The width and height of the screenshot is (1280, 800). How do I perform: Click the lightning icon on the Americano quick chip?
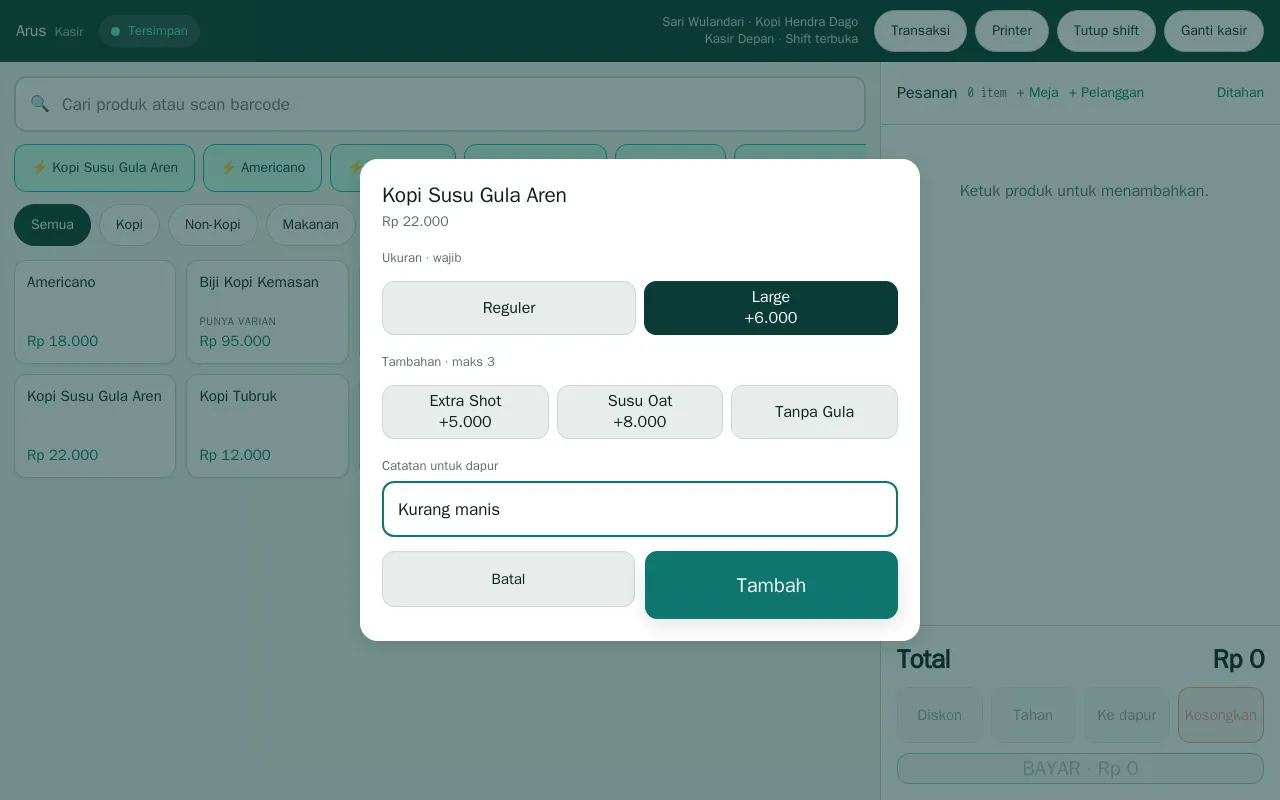click(x=228, y=168)
